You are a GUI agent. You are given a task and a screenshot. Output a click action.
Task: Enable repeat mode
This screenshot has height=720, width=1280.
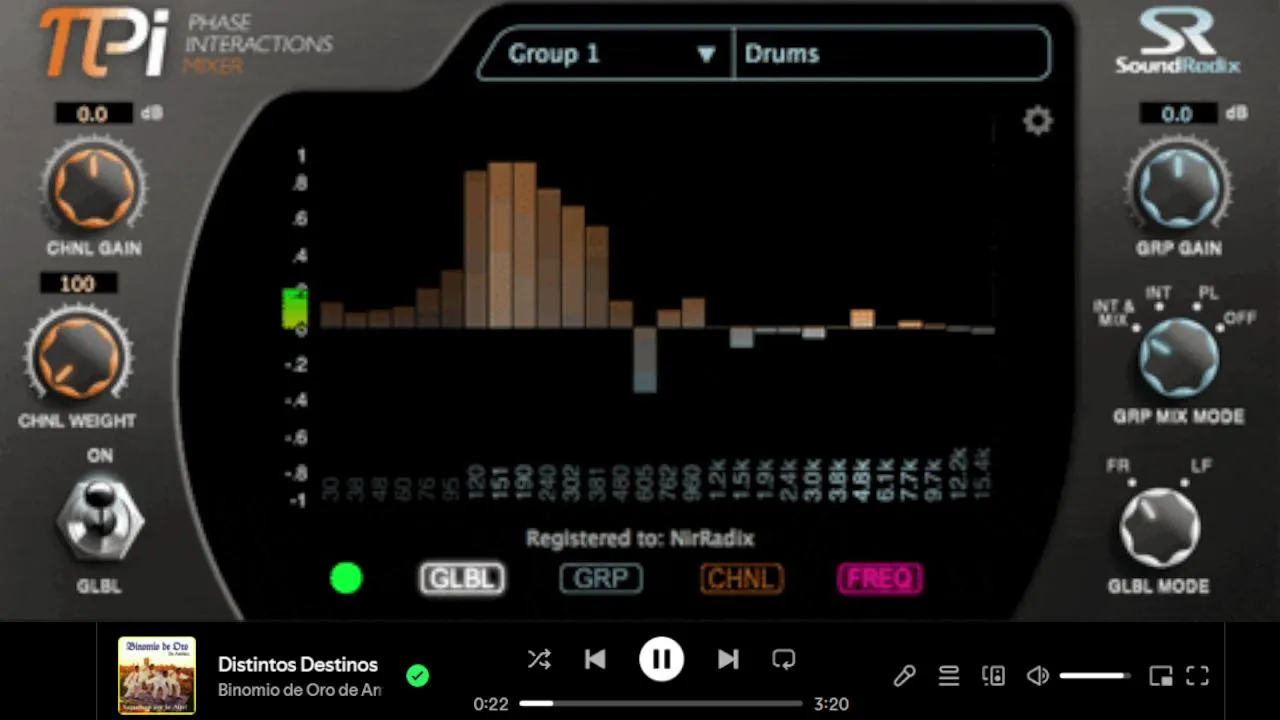(x=784, y=659)
